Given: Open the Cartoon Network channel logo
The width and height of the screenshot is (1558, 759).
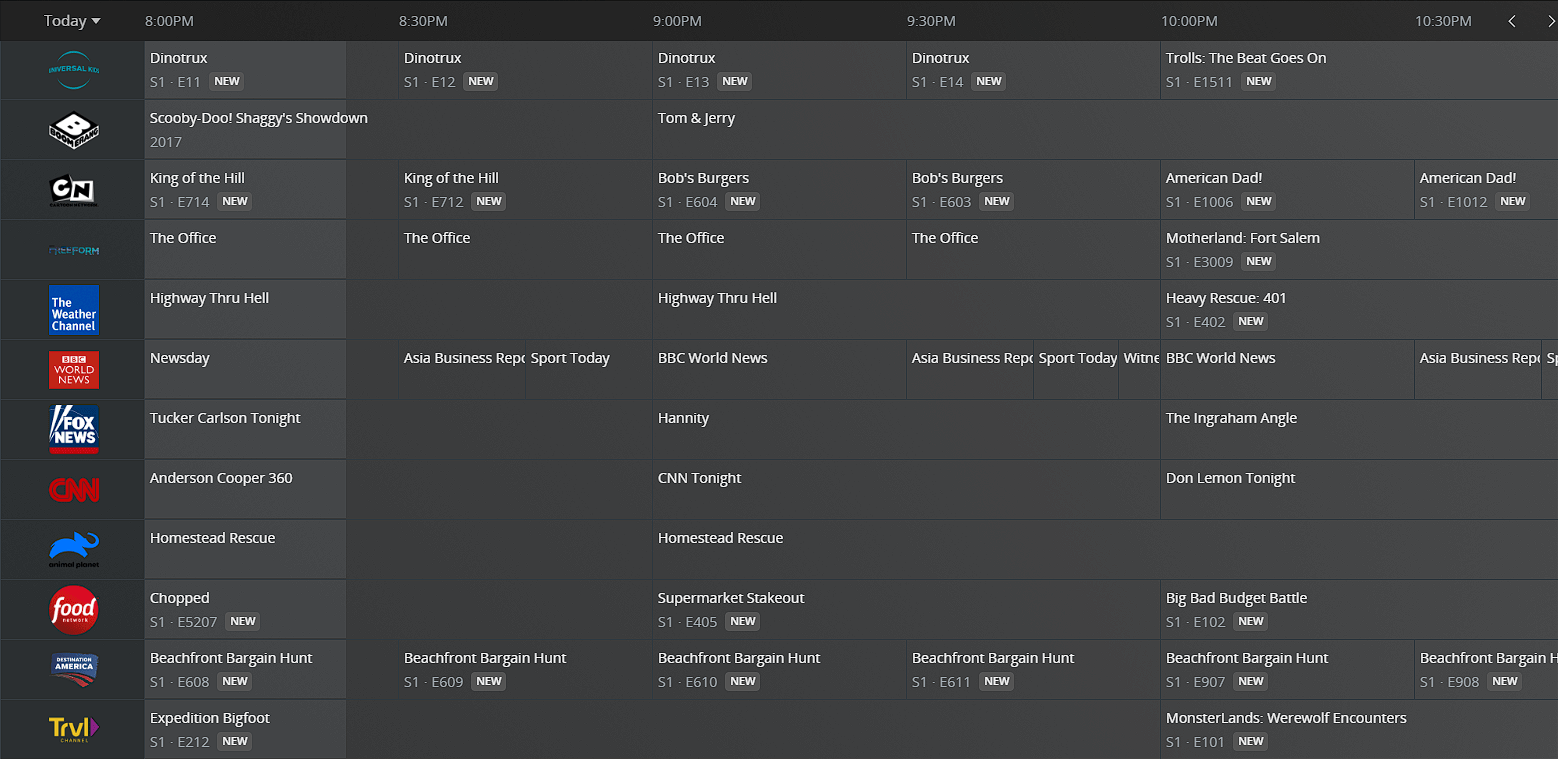Looking at the screenshot, I should click(x=74, y=190).
